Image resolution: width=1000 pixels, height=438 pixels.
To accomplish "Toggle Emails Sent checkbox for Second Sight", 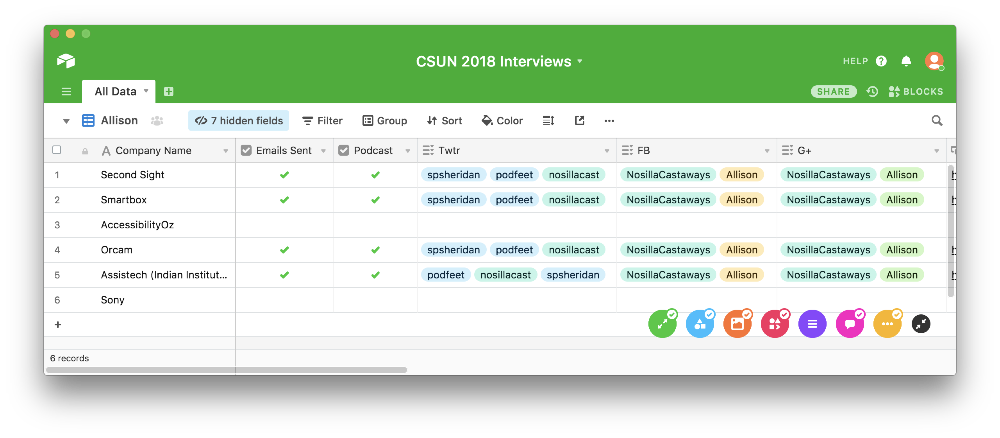I will pos(284,175).
